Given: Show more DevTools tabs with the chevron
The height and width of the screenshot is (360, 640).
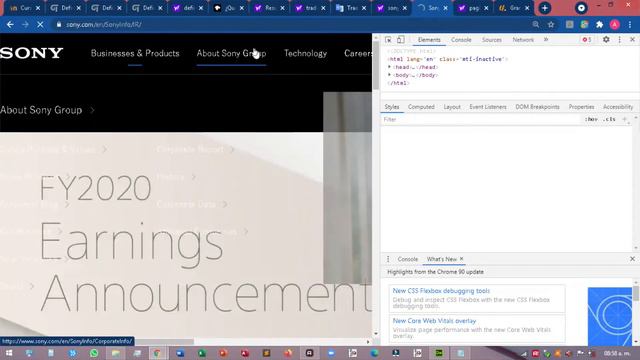Looking at the screenshot, I should click(x=546, y=40).
